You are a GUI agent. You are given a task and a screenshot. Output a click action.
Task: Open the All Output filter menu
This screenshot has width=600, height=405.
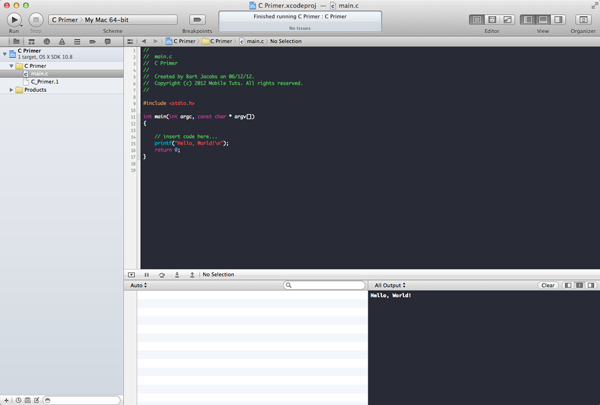[x=390, y=286]
